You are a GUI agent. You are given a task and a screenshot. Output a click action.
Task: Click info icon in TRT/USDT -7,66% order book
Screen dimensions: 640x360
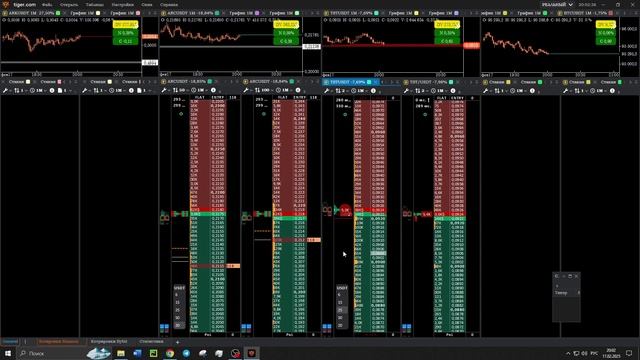point(453,90)
